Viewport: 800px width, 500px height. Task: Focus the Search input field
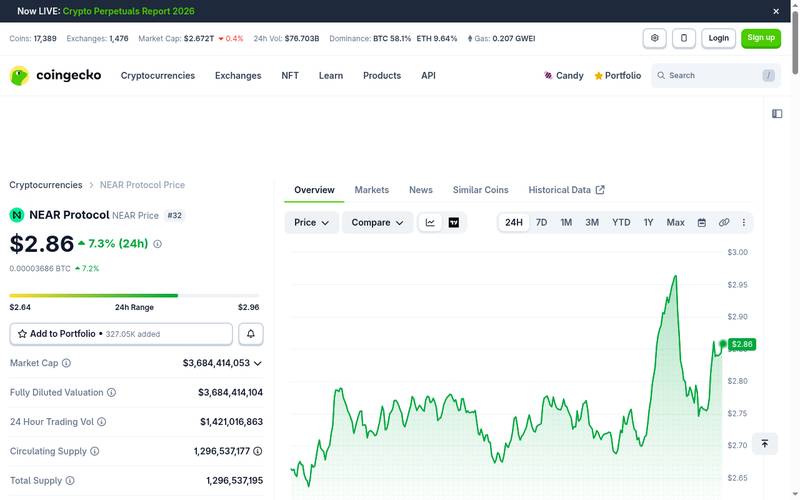click(x=716, y=76)
